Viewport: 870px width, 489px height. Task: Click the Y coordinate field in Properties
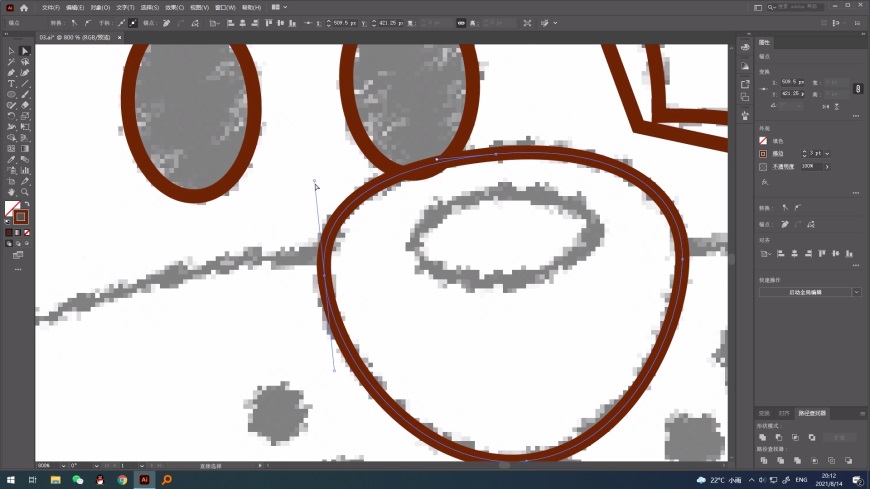(793, 94)
